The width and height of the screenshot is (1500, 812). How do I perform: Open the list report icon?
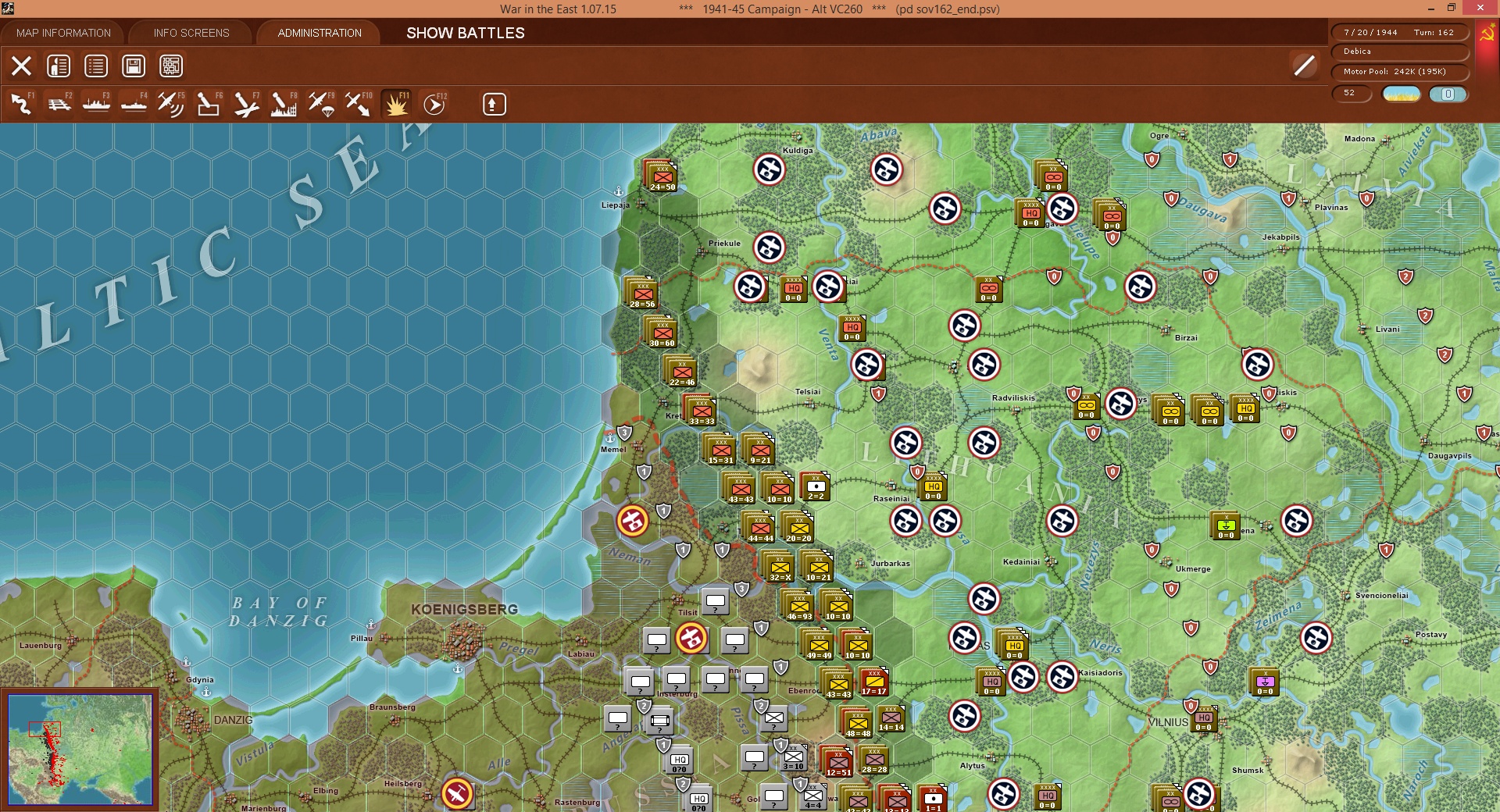(96, 66)
